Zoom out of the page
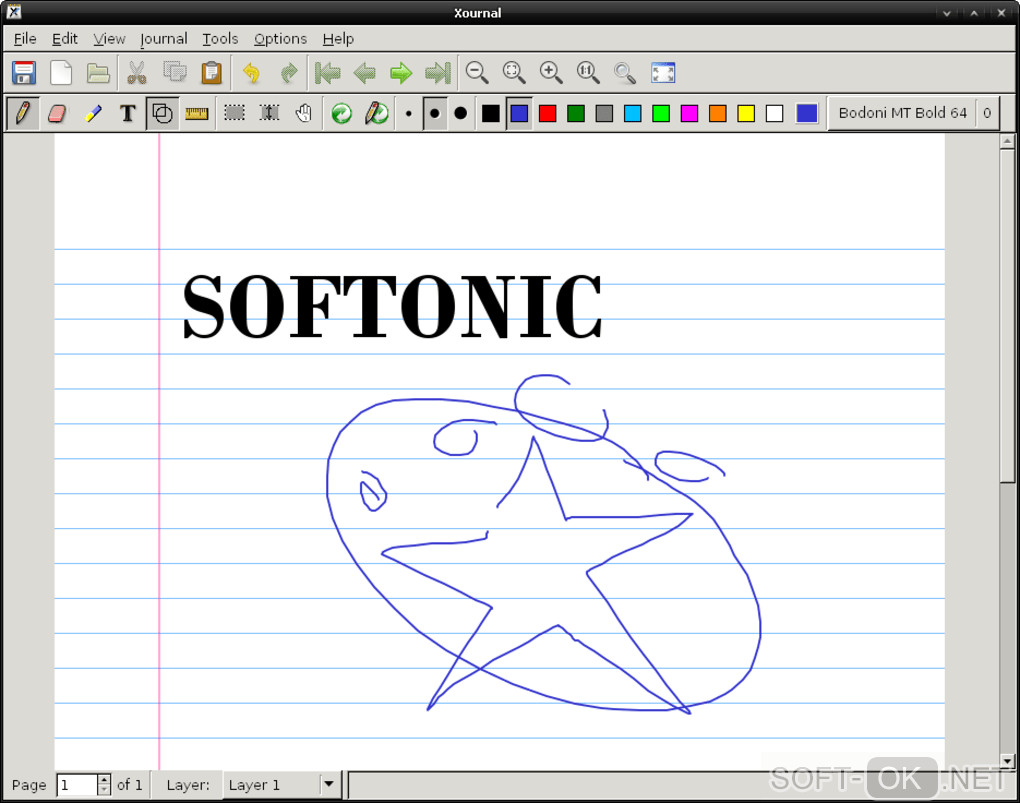1020x803 pixels. click(x=477, y=73)
